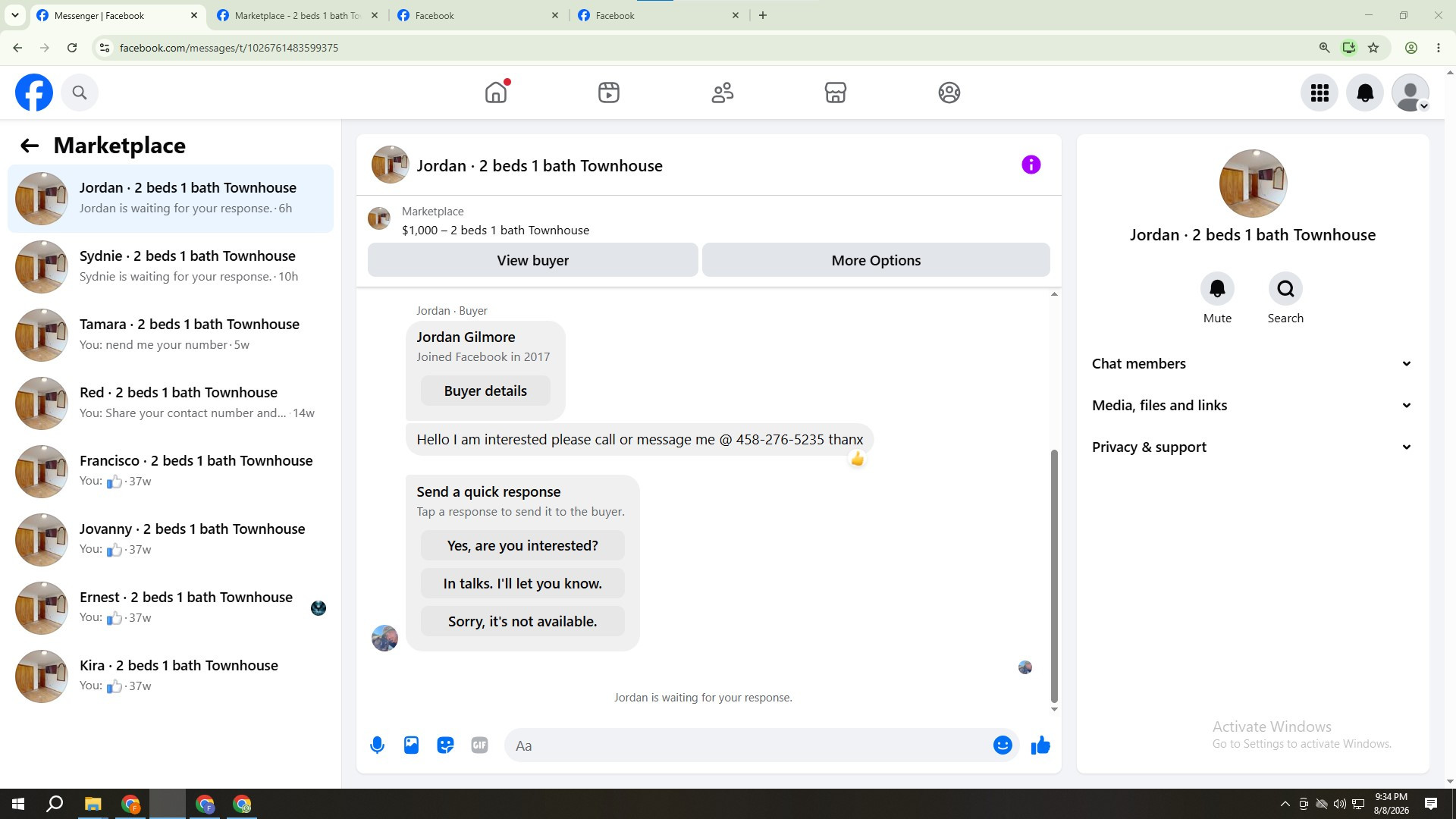Attach a photo or file
1456x819 pixels.
411,745
